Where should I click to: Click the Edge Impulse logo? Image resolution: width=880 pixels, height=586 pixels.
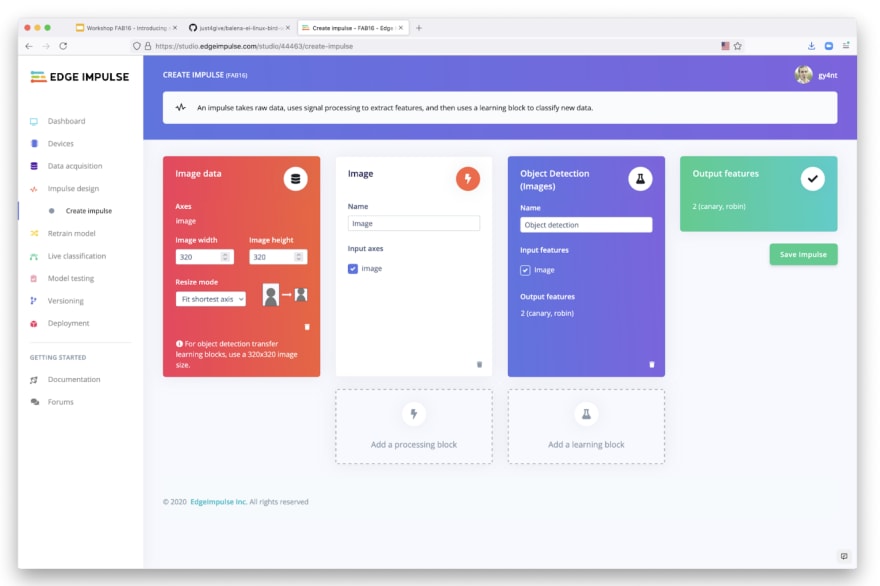tap(79, 77)
